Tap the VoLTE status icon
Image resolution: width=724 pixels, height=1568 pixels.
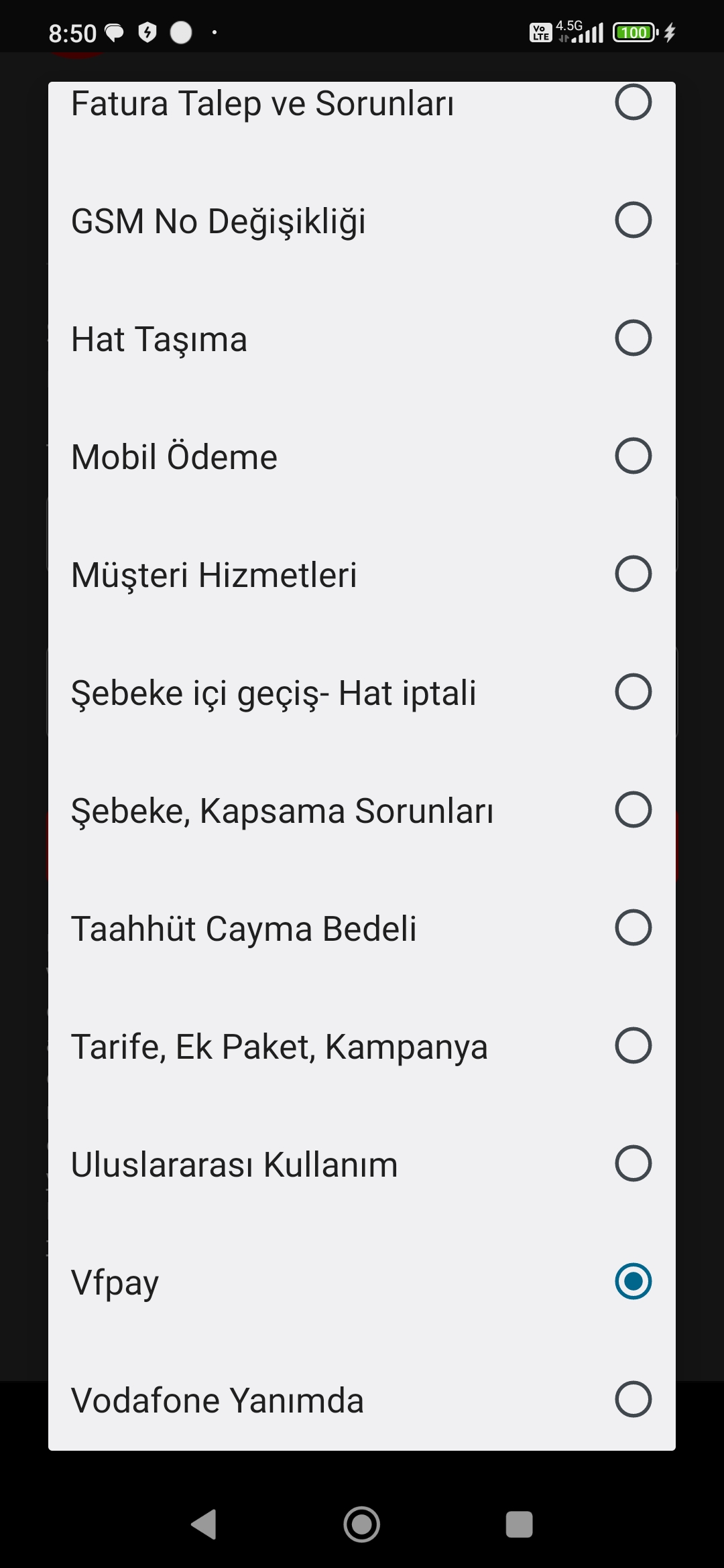[540, 32]
